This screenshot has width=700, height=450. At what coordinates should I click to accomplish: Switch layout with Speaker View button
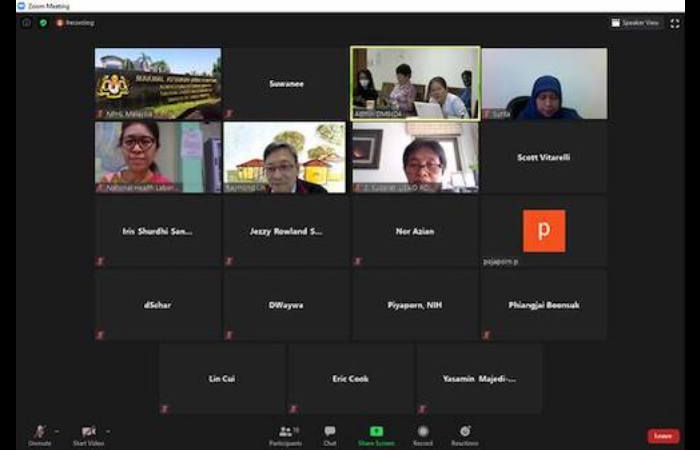pos(636,23)
